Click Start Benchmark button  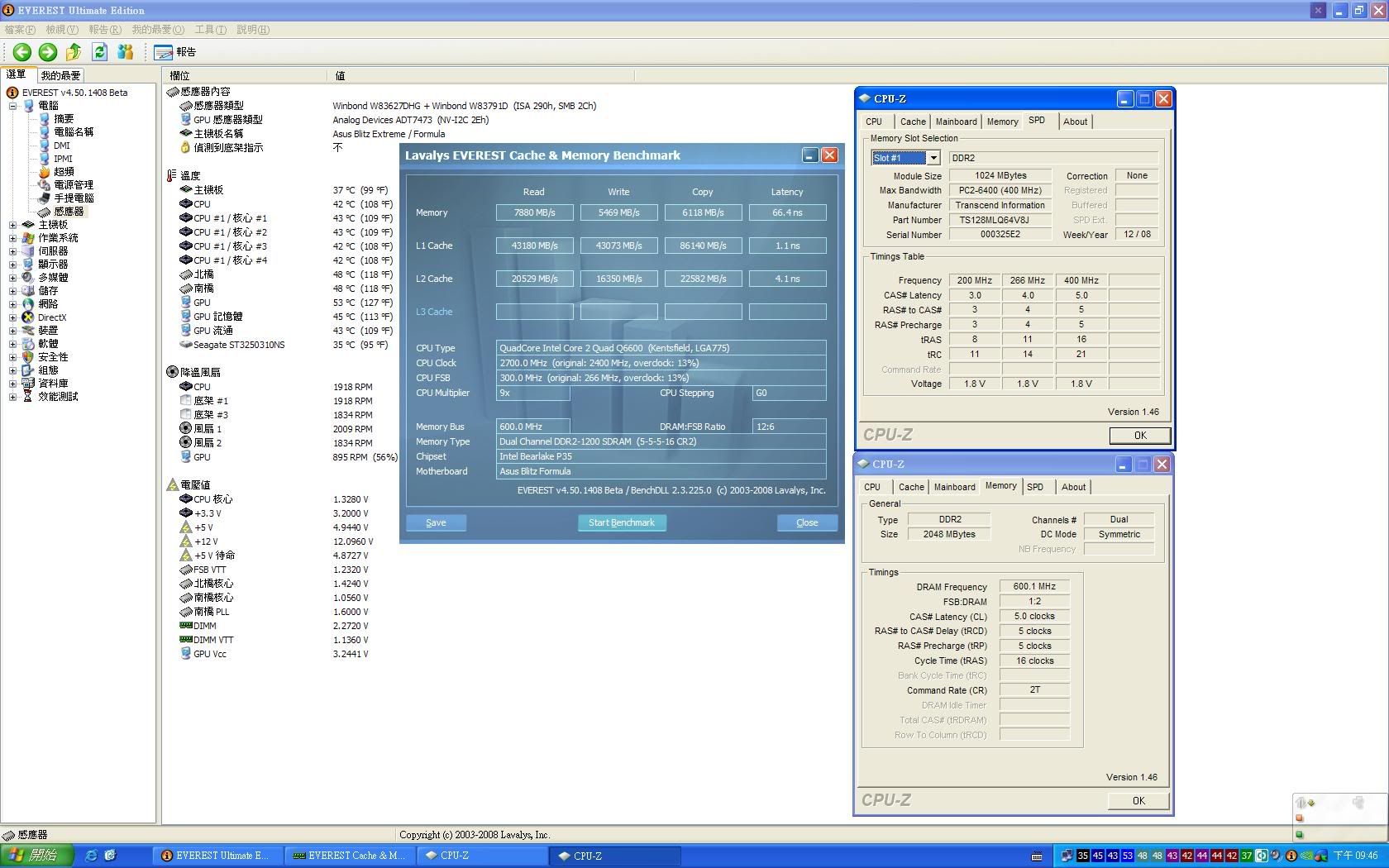click(x=622, y=522)
